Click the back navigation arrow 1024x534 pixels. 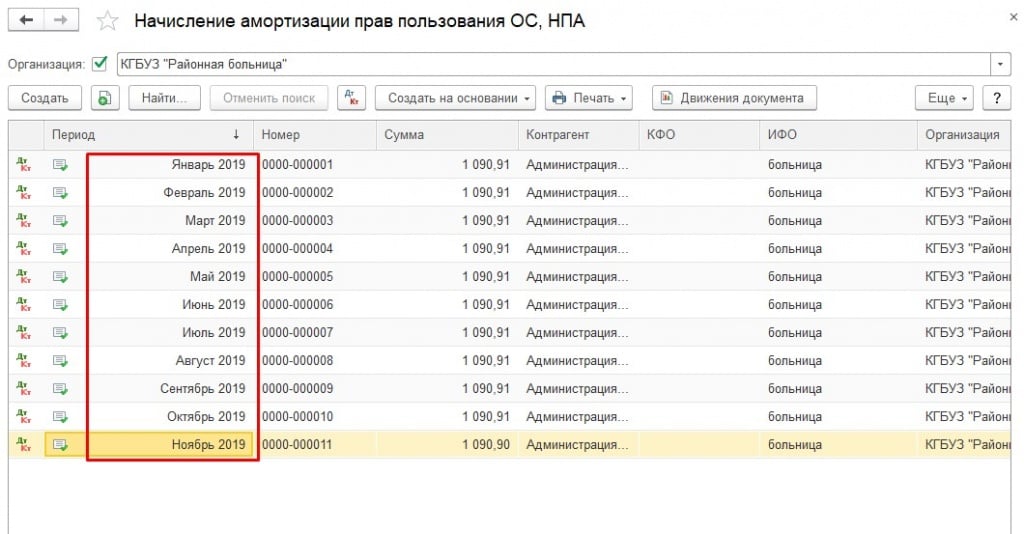pos(26,21)
